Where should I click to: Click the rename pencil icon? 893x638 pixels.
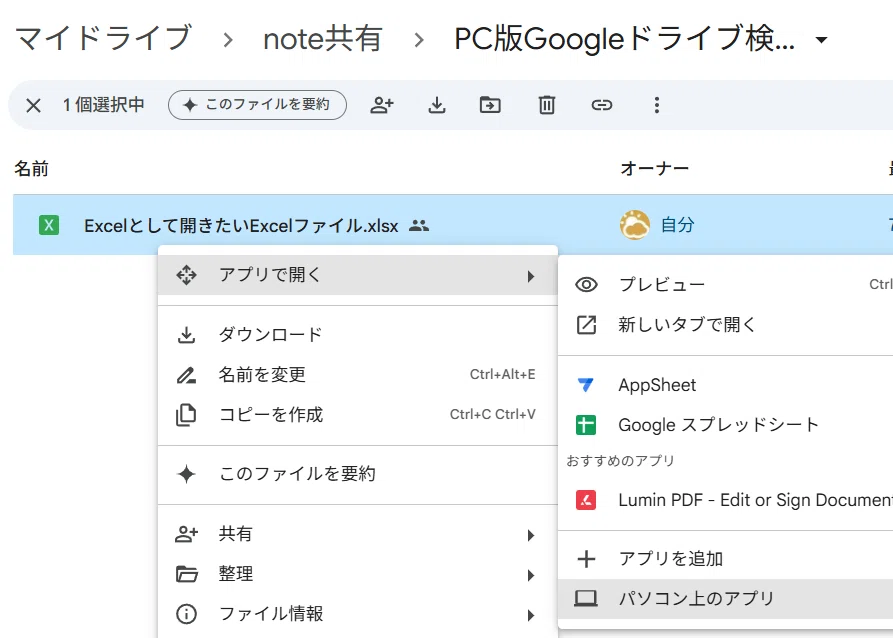pyautogui.click(x=186, y=375)
